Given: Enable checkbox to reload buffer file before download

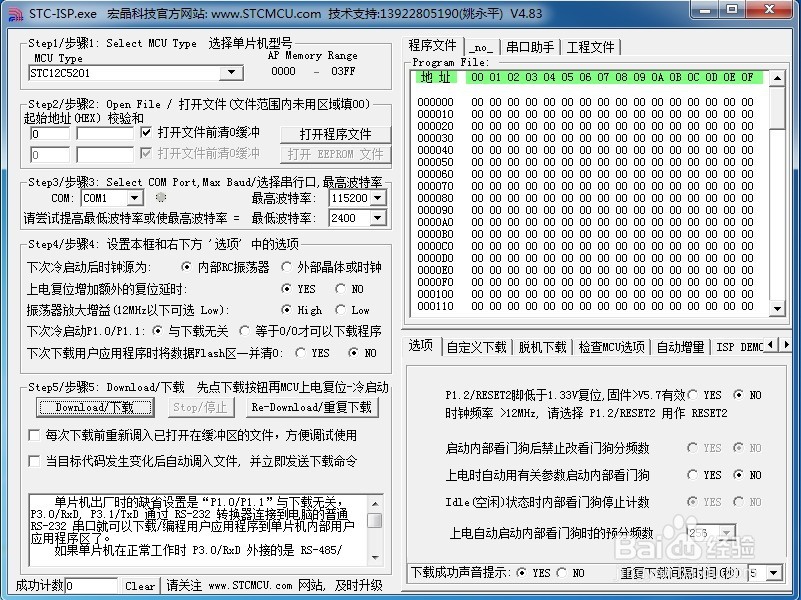Looking at the screenshot, I should (x=33, y=434).
